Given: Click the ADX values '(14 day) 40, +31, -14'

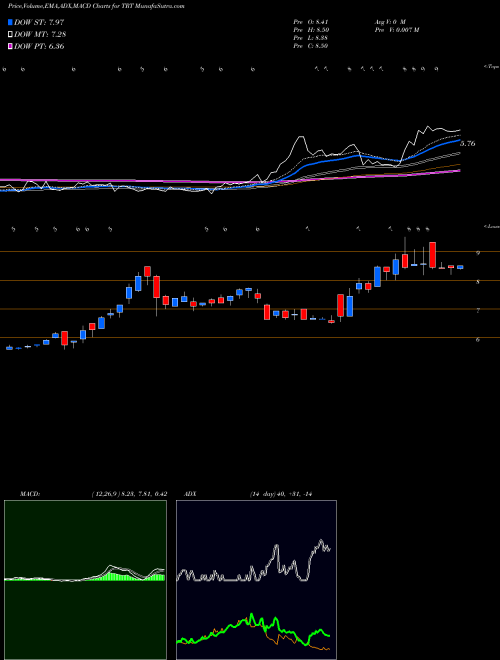Looking at the screenshot, I should pos(280,494).
